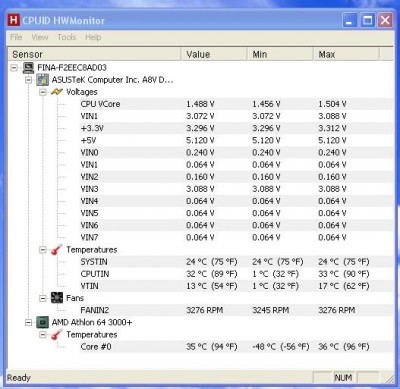The image size is (400, 389).
Task: Click the thermometer icon under AMD Athlon
Action: (x=57, y=335)
